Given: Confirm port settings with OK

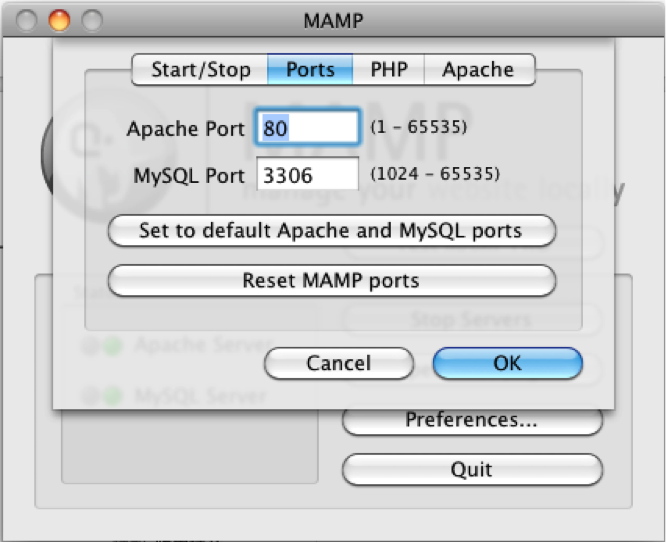Looking at the screenshot, I should (x=508, y=363).
